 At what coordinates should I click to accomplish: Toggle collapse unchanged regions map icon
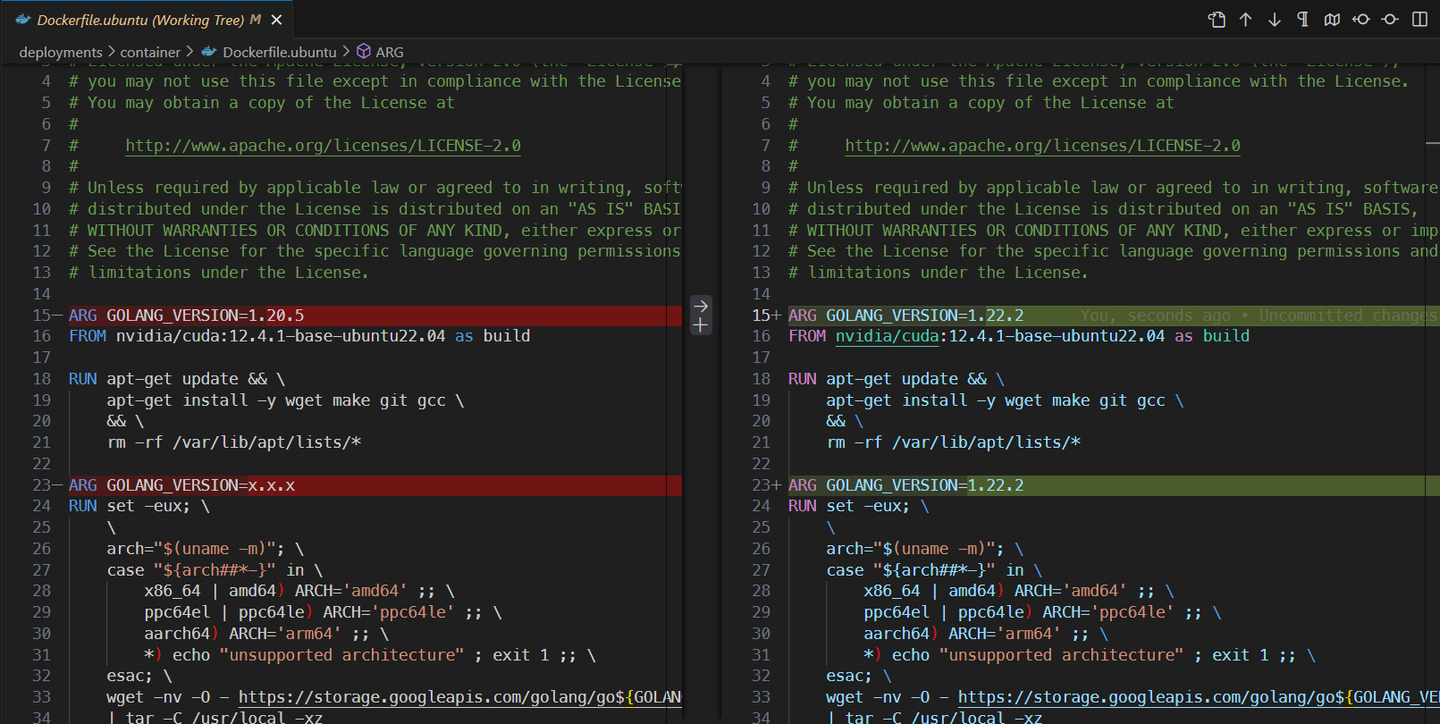coord(1332,19)
